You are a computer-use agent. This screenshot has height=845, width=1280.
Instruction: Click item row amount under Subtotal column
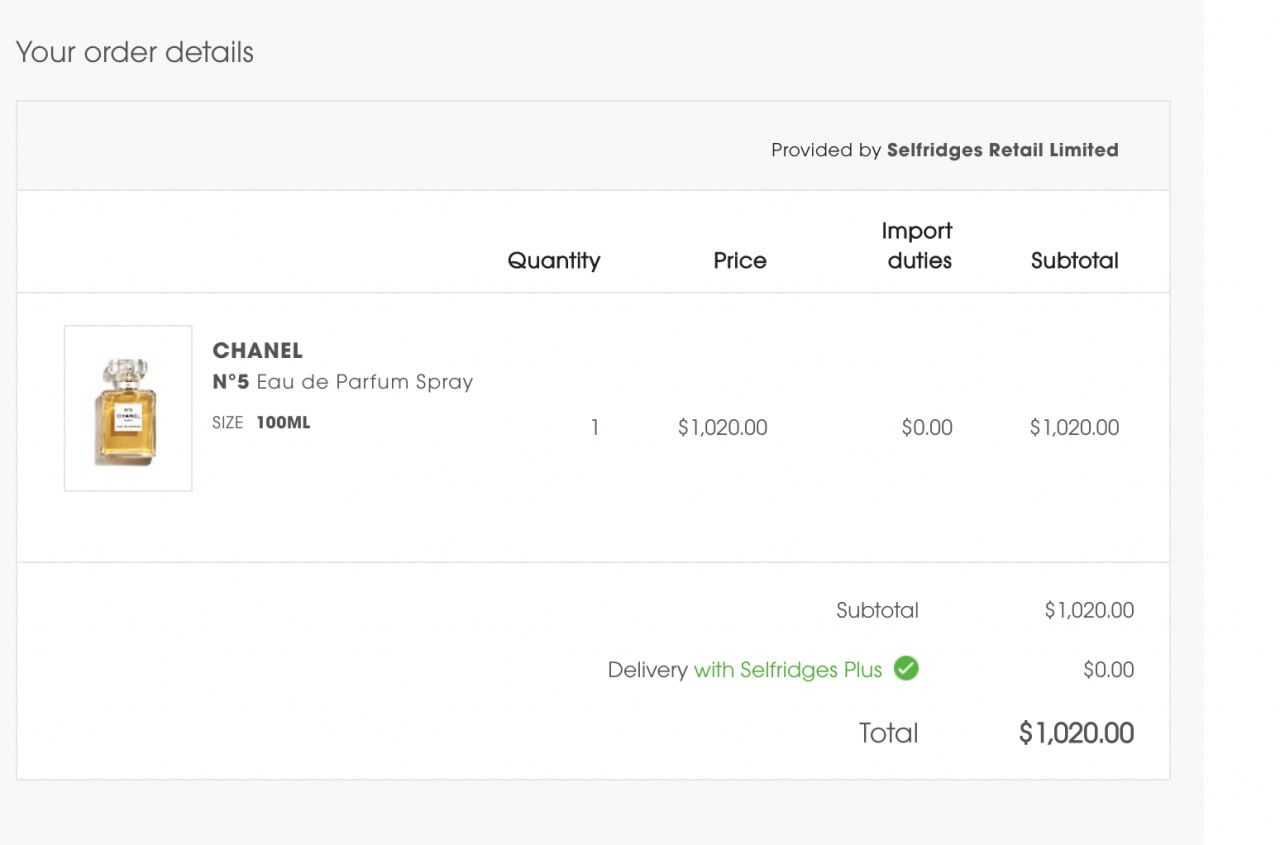point(1074,428)
